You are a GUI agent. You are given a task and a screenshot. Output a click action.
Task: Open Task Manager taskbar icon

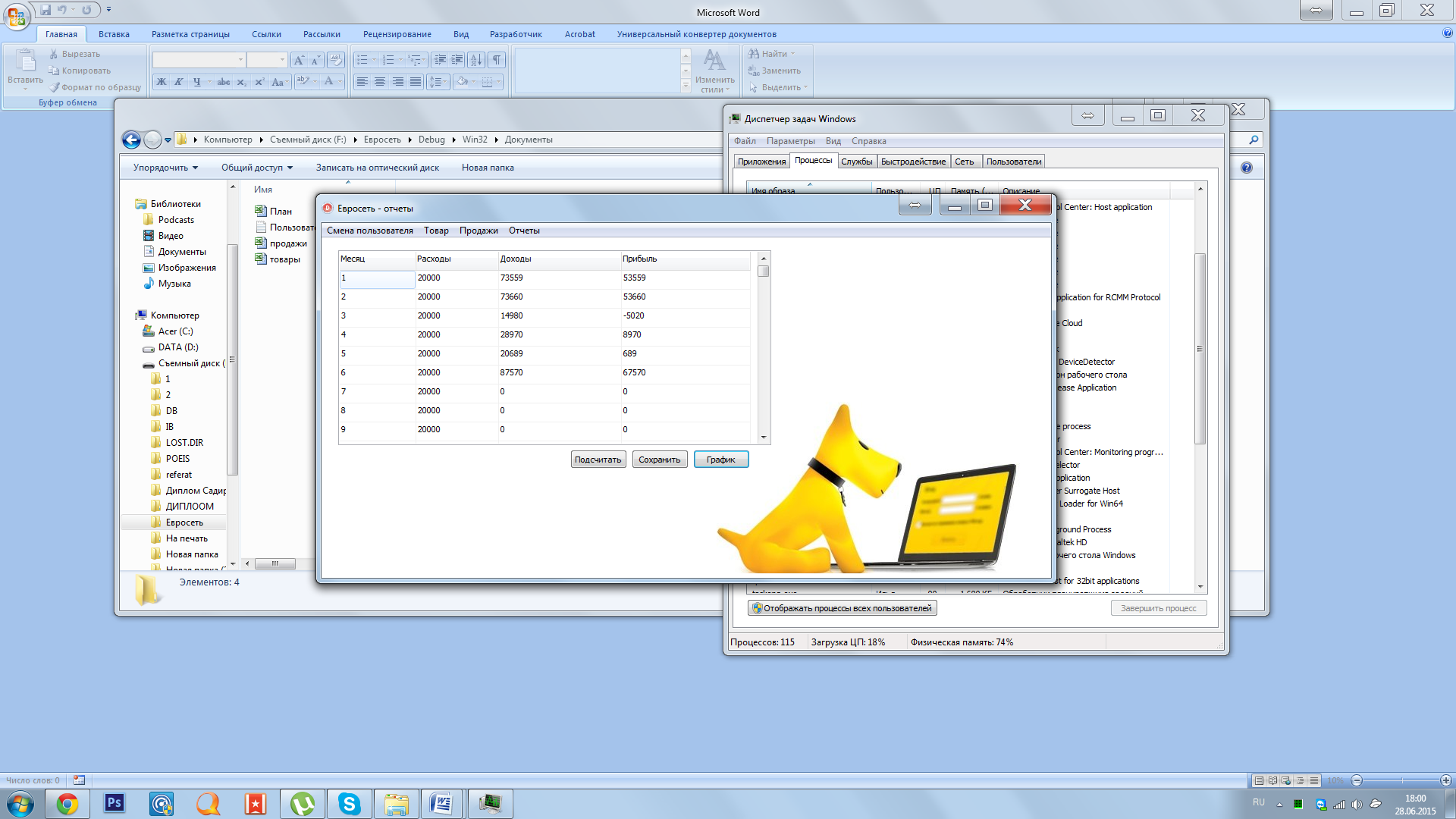pyautogui.click(x=491, y=804)
